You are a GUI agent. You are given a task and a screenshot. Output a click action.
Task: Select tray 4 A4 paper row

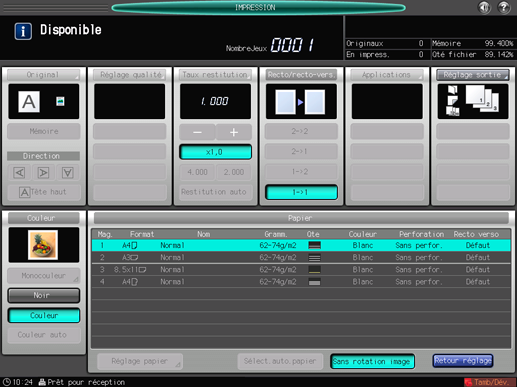coord(301,282)
